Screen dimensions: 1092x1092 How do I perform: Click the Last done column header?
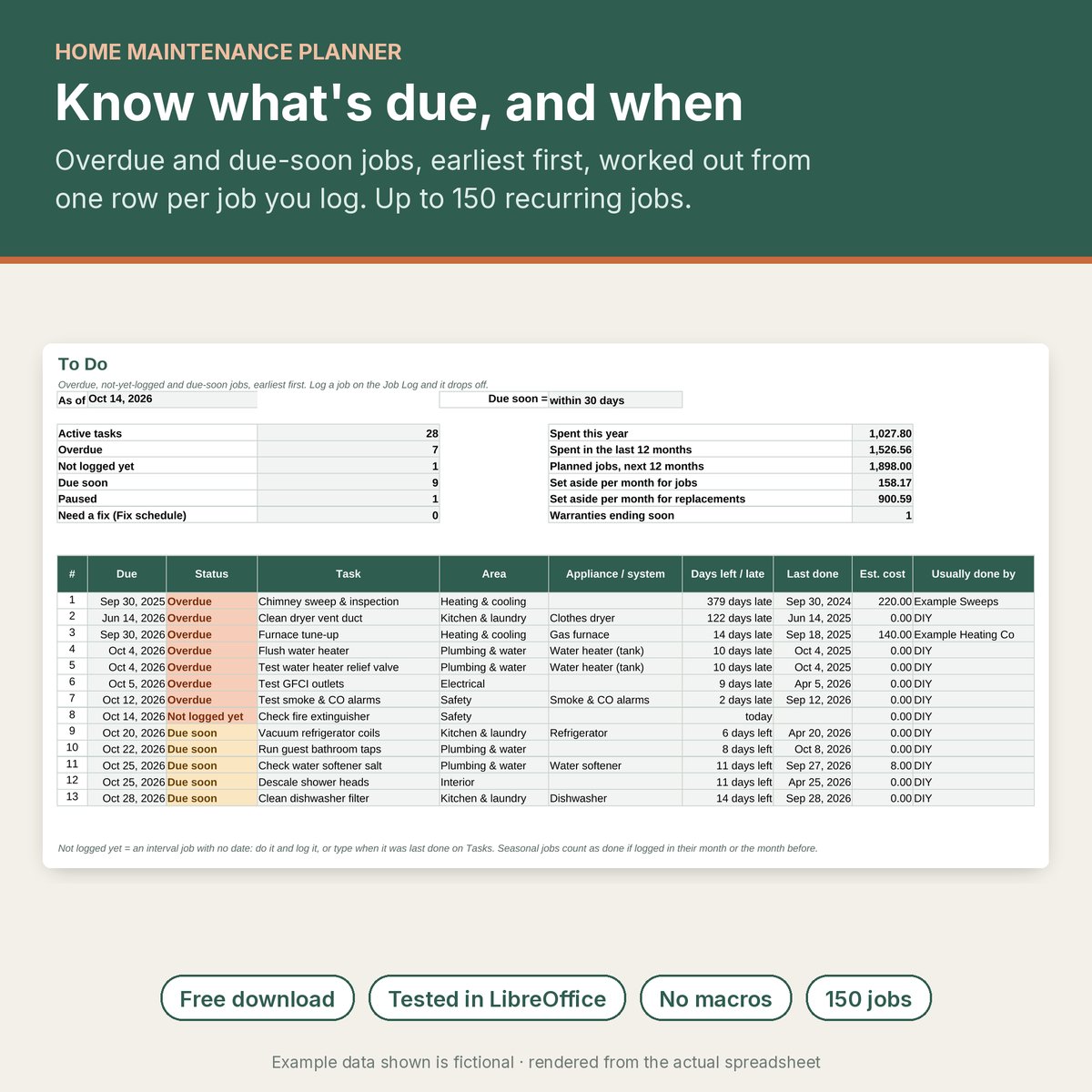pos(813,574)
